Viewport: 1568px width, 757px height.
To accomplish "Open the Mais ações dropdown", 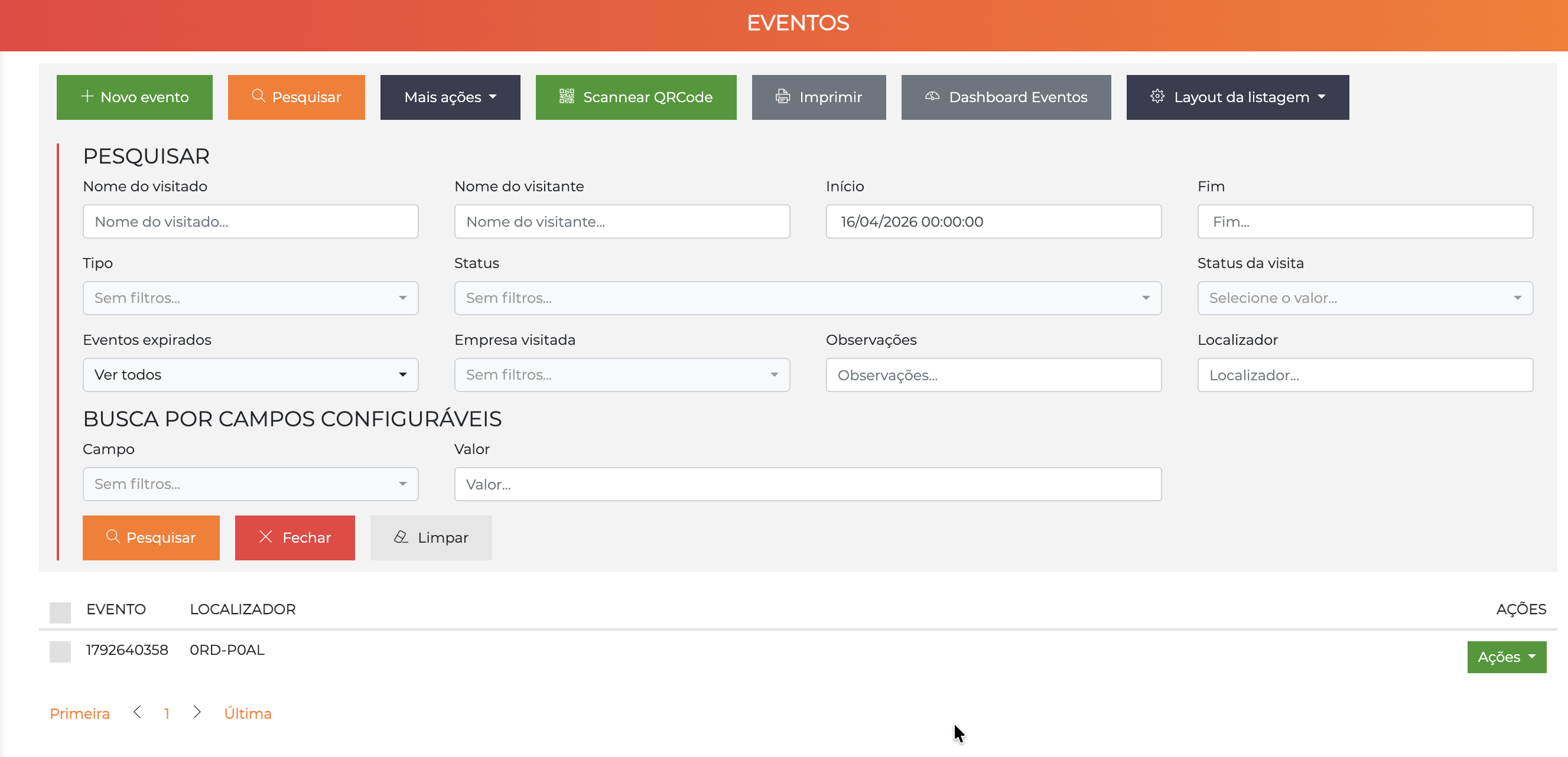I will click(450, 97).
